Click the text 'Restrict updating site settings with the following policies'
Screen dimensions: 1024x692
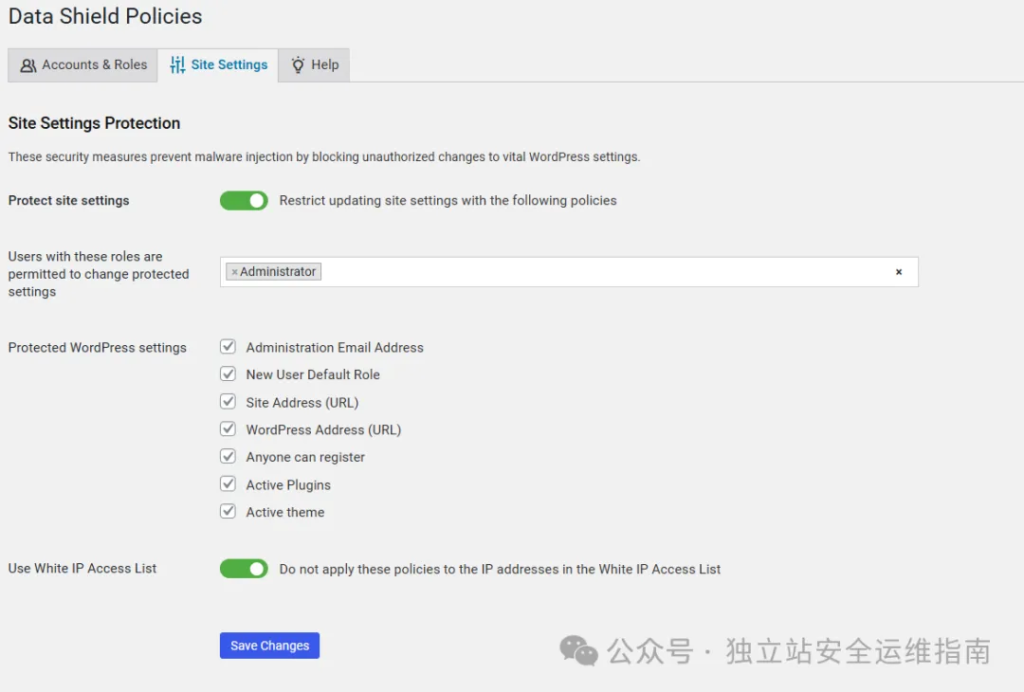(x=448, y=200)
